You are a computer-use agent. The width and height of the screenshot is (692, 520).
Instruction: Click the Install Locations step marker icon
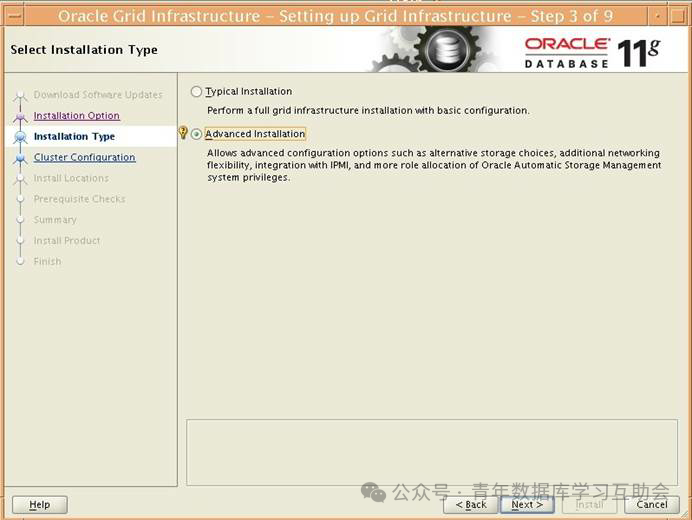click(x=20, y=179)
